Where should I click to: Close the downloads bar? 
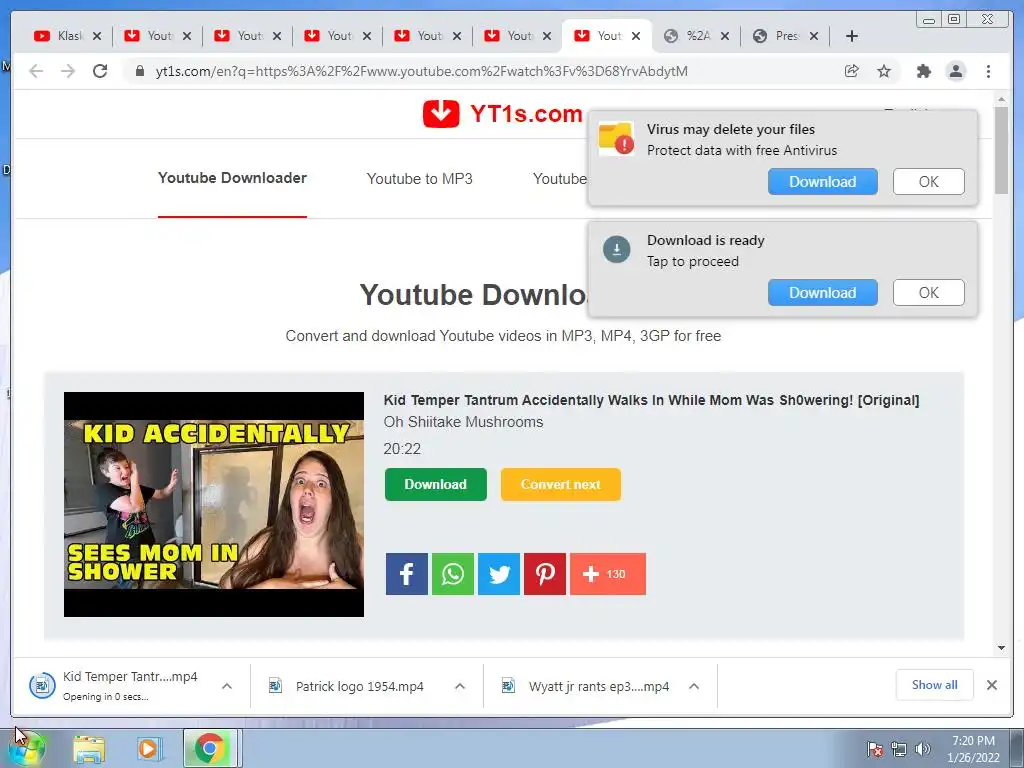click(992, 685)
